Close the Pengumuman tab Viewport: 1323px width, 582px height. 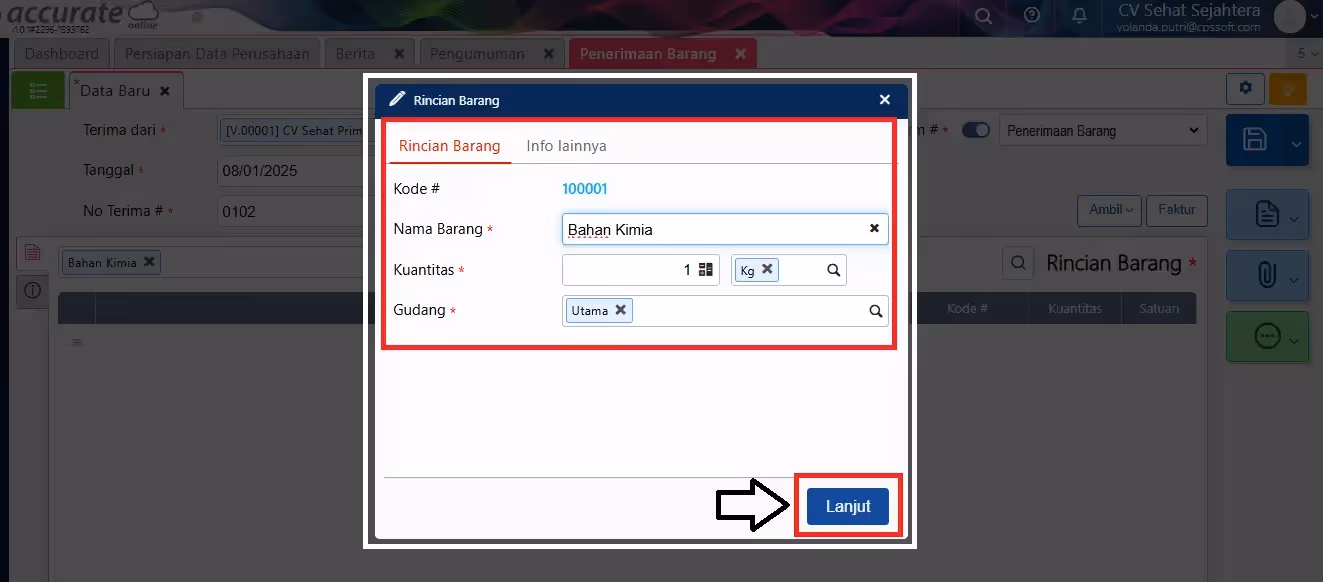coord(548,54)
